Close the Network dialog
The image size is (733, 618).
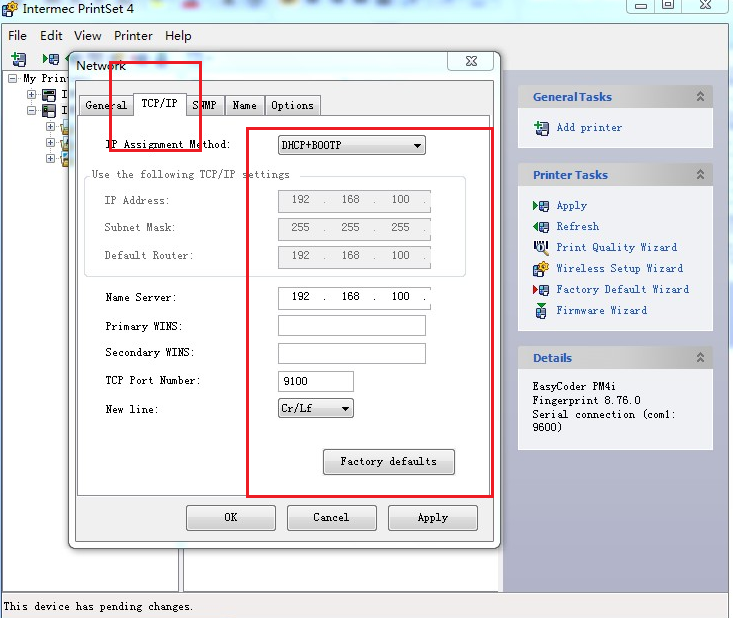pyautogui.click(x=471, y=61)
